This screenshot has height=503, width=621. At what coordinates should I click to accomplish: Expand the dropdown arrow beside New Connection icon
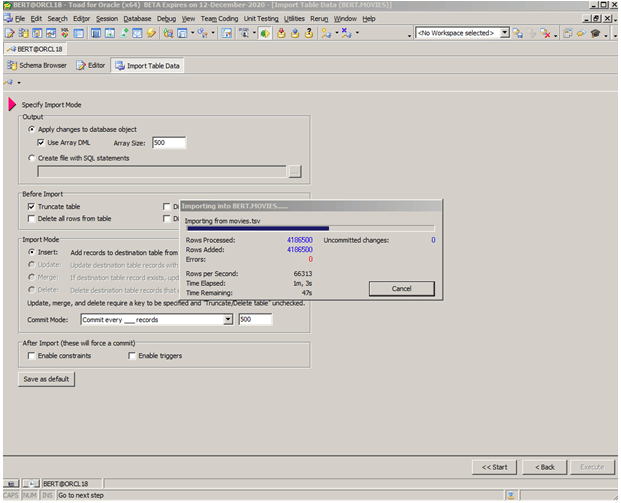pos(337,32)
